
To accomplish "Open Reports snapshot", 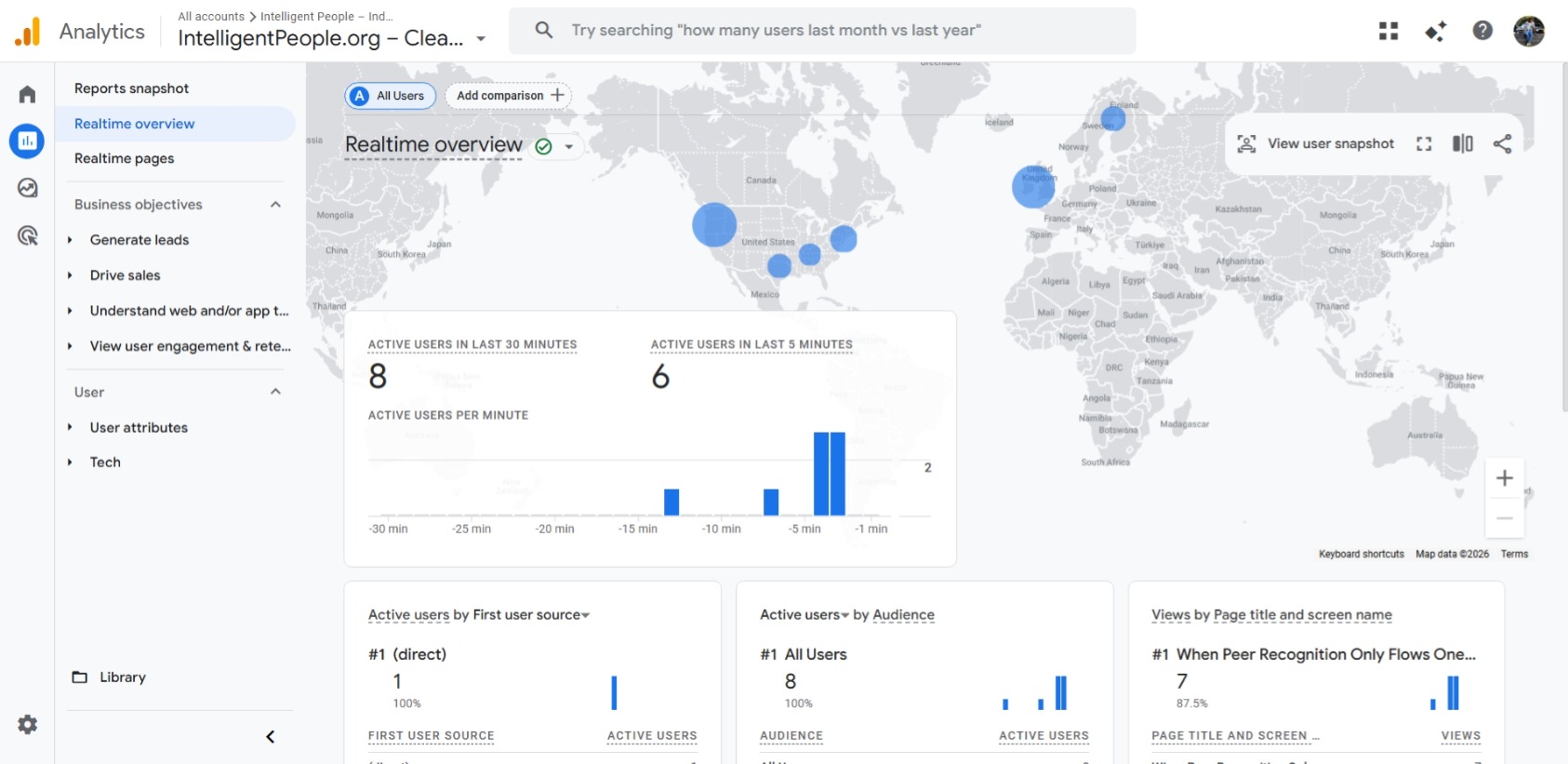I will [x=131, y=88].
